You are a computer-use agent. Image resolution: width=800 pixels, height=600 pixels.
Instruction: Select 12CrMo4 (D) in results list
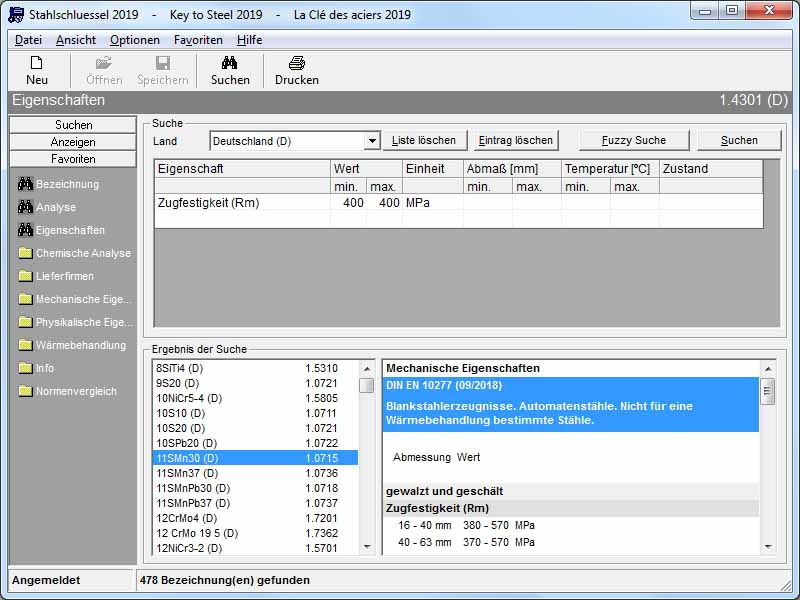click(255, 518)
